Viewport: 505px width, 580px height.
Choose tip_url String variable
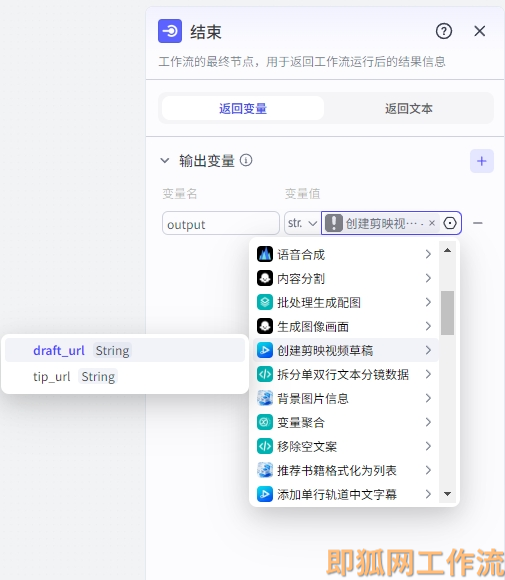click(x=125, y=377)
